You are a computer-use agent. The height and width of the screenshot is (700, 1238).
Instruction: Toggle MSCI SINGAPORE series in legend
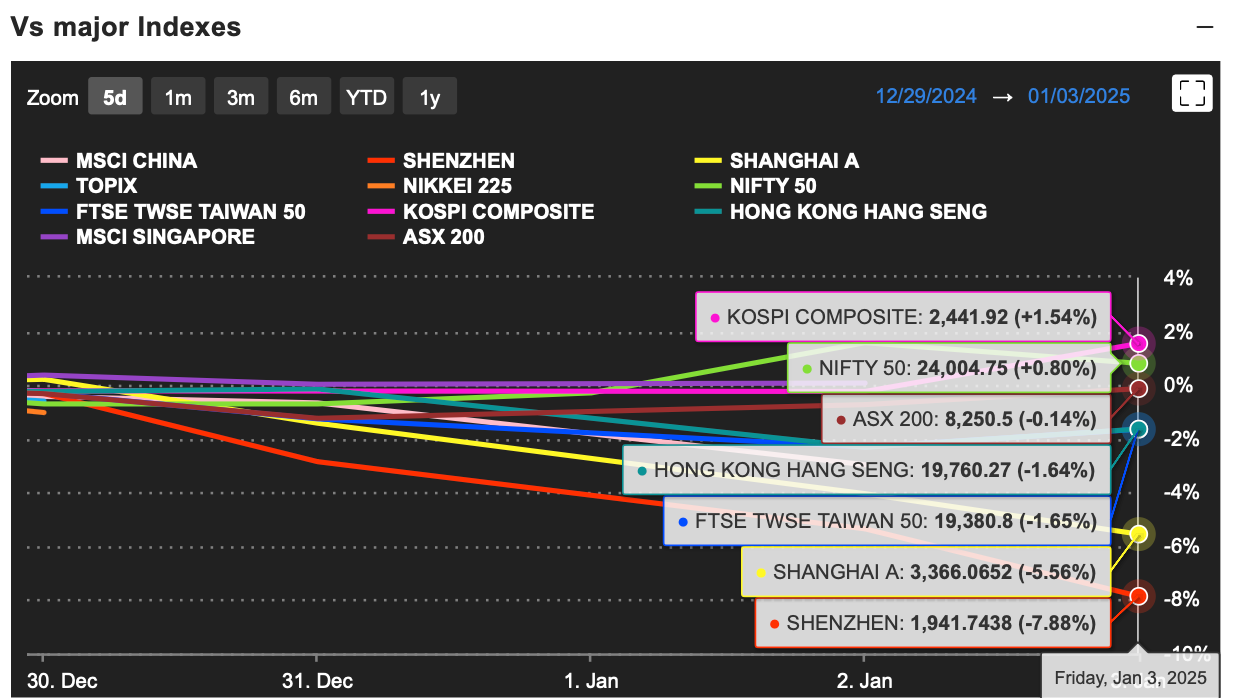tap(148, 237)
